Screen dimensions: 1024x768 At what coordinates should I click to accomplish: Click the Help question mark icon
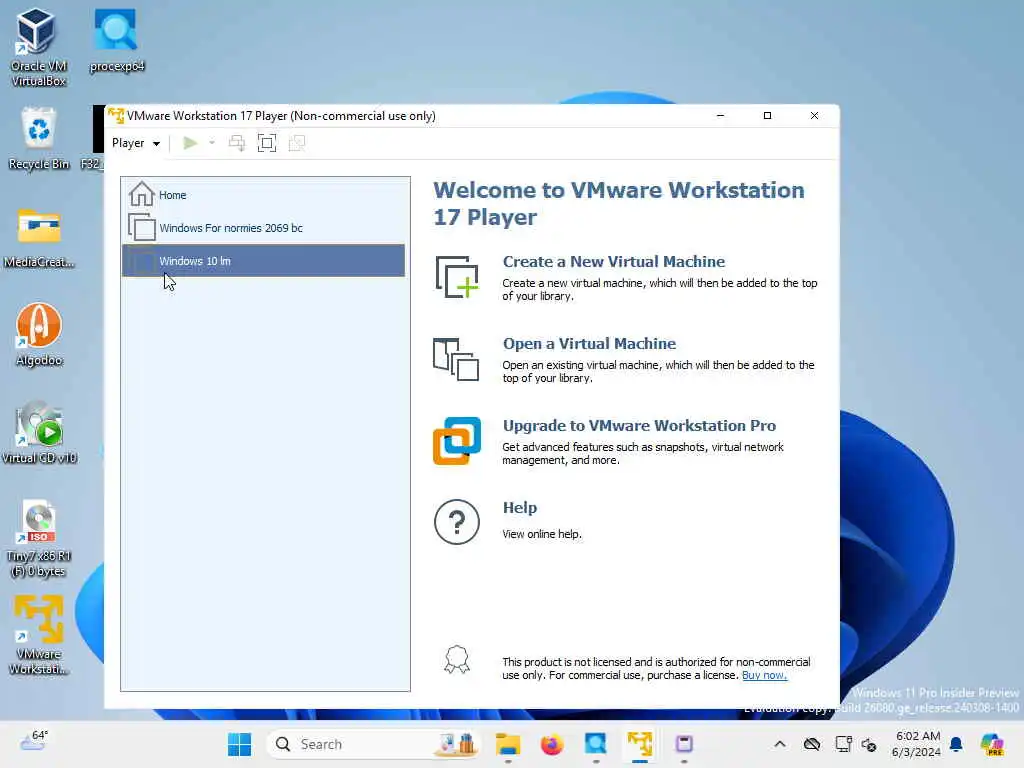click(456, 522)
